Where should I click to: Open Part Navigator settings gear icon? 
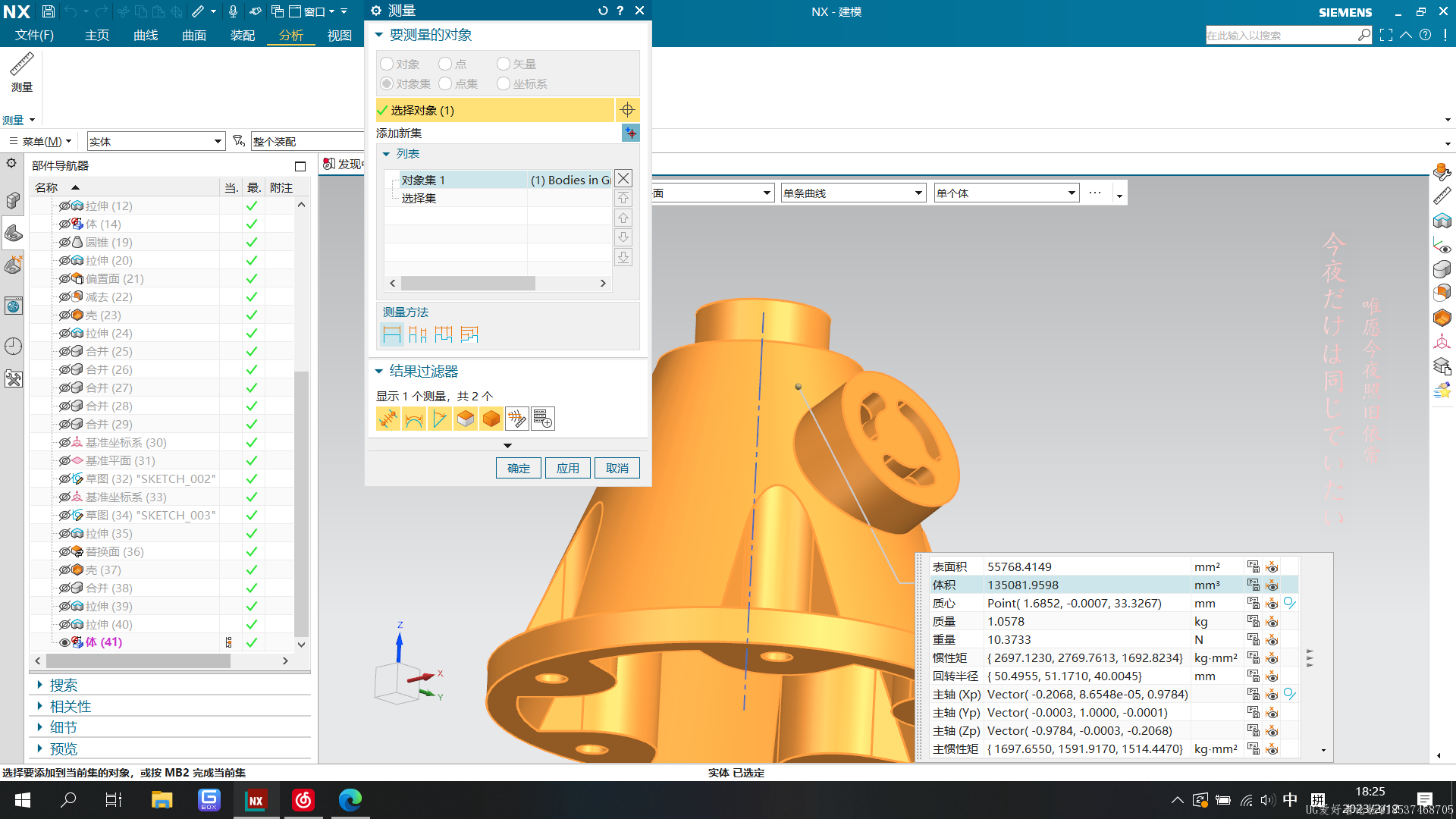(x=11, y=163)
